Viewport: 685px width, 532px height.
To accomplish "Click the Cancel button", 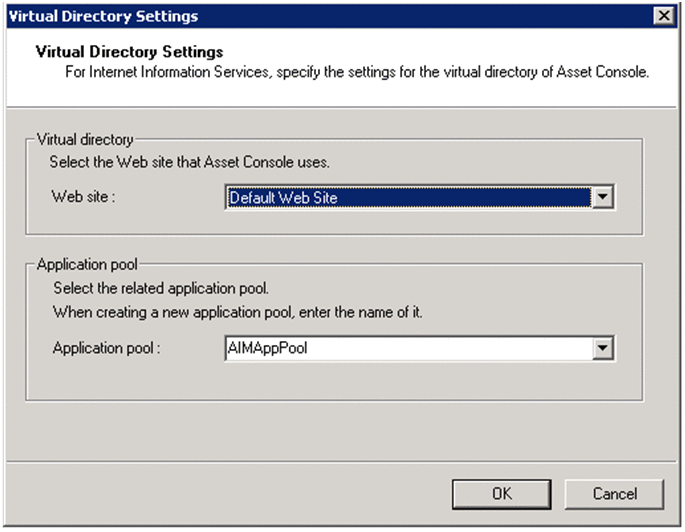I will (x=614, y=493).
